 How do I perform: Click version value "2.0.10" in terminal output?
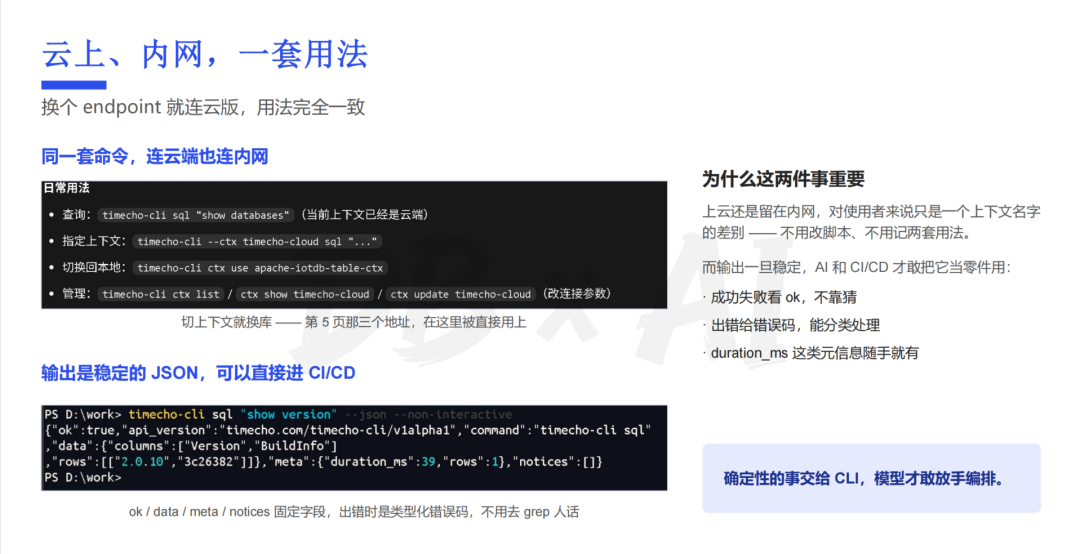coord(141,462)
